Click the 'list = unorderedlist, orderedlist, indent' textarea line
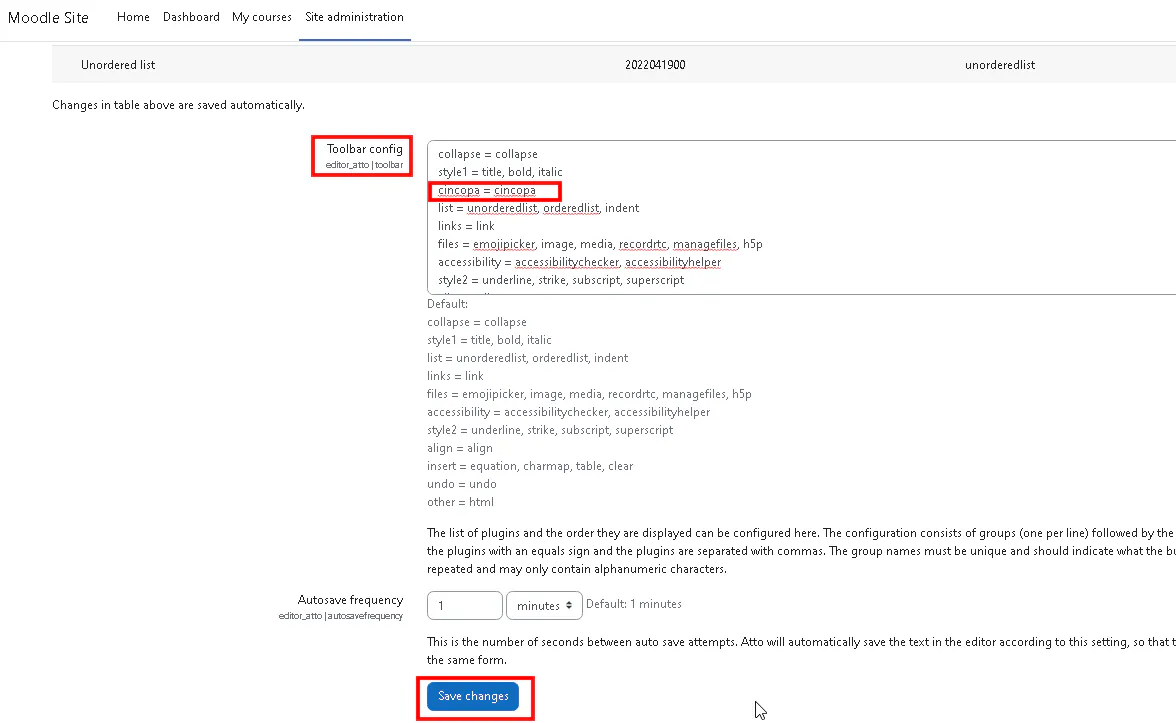Image resolution: width=1176 pixels, height=723 pixels. pos(538,208)
